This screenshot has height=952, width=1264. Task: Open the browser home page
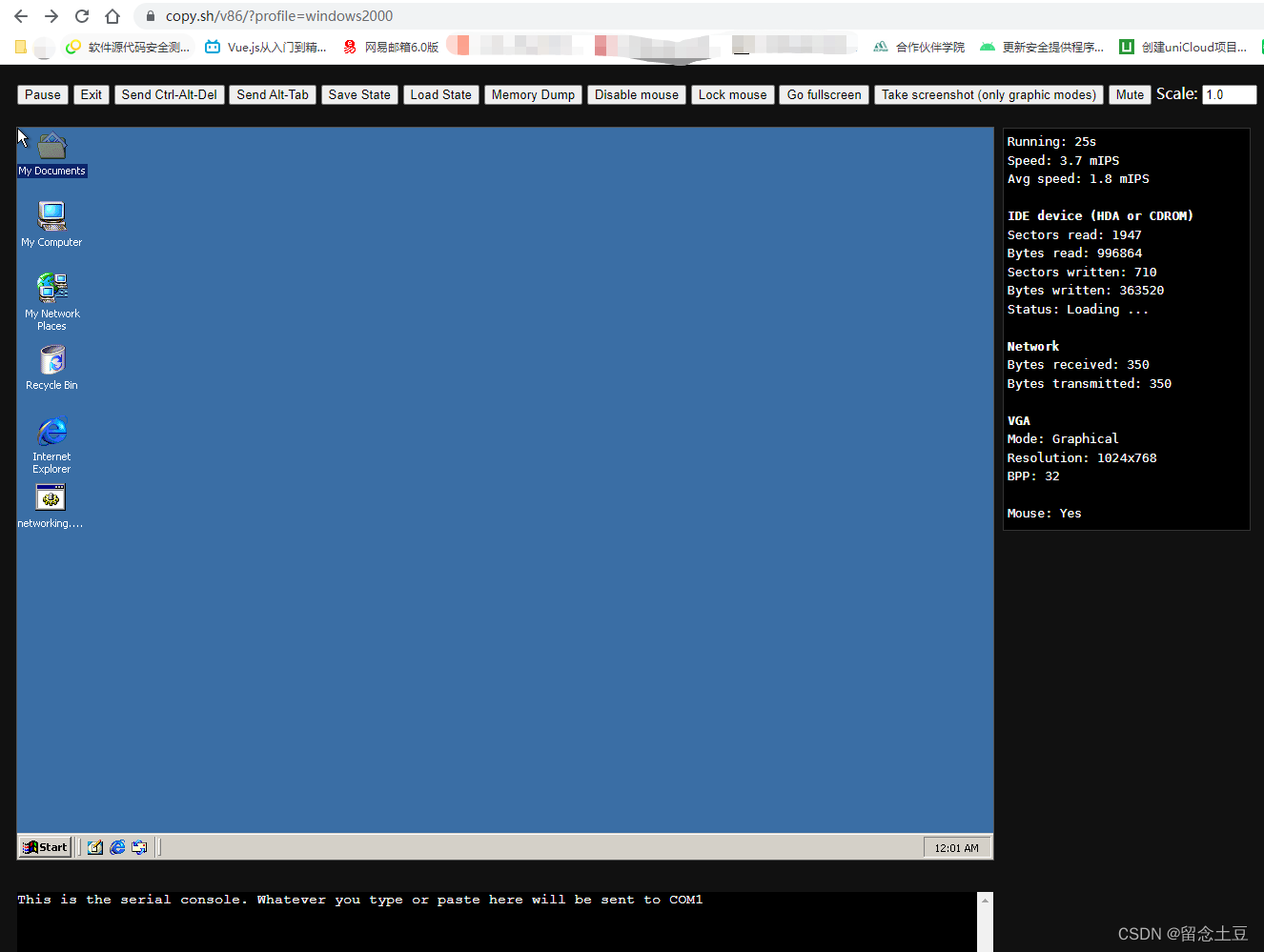click(x=112, y=16)
